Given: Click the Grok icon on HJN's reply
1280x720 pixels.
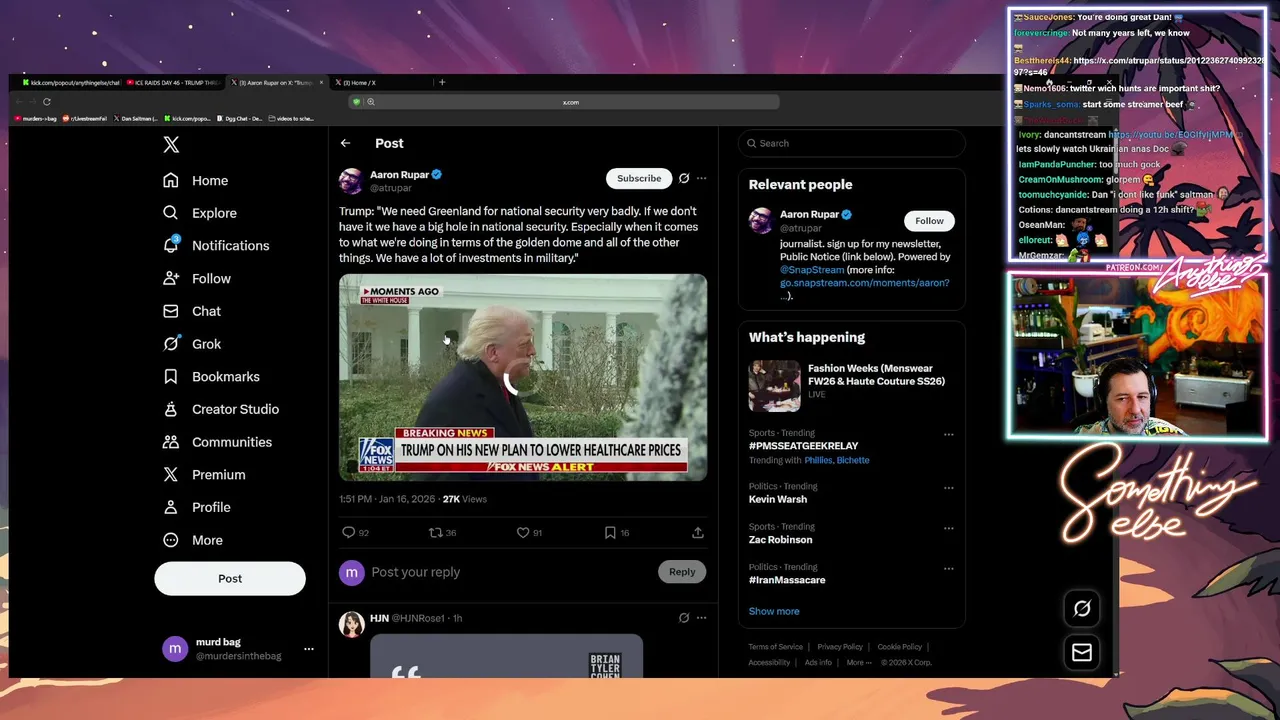Looking at the screenshot, I should tap(684, 618).
